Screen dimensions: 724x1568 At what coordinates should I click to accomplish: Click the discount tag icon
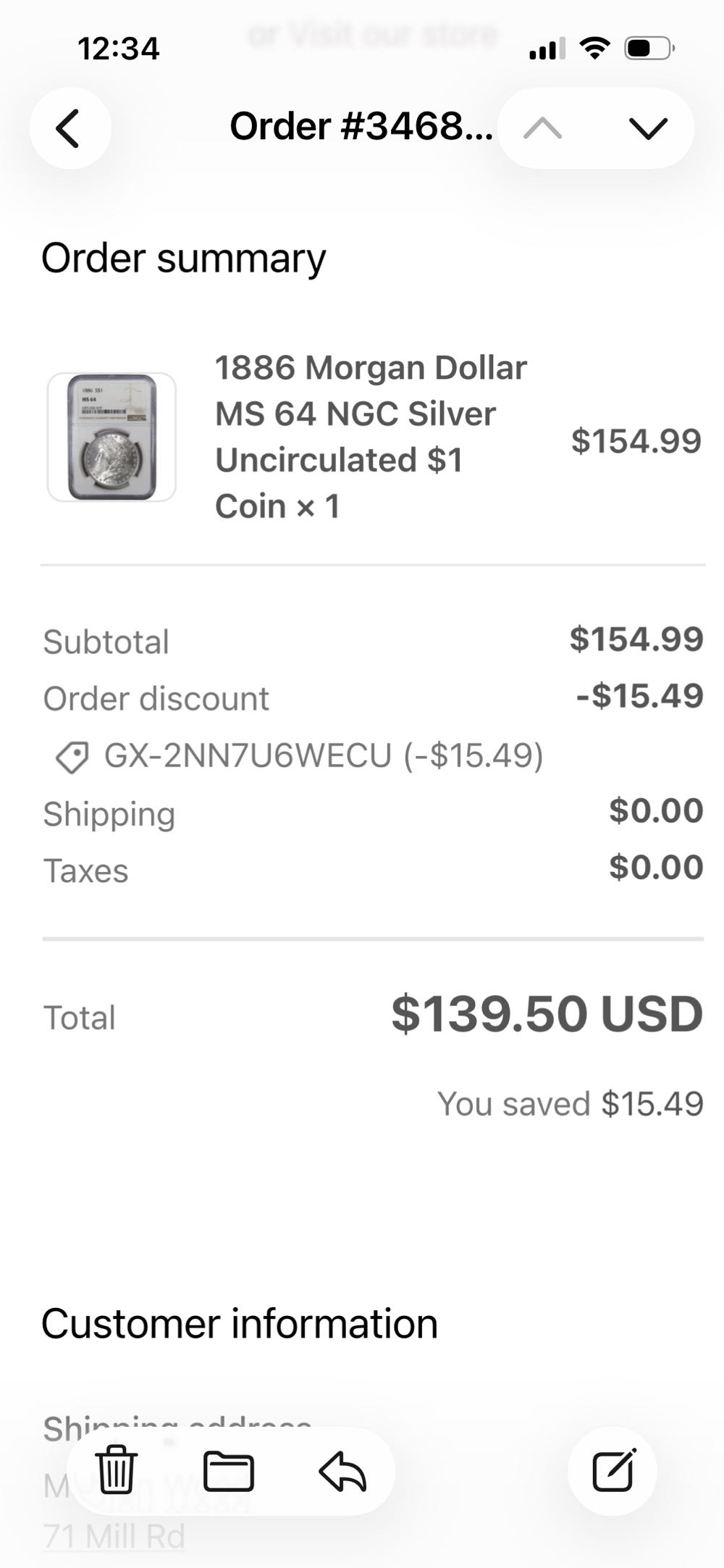click(72, 757)
